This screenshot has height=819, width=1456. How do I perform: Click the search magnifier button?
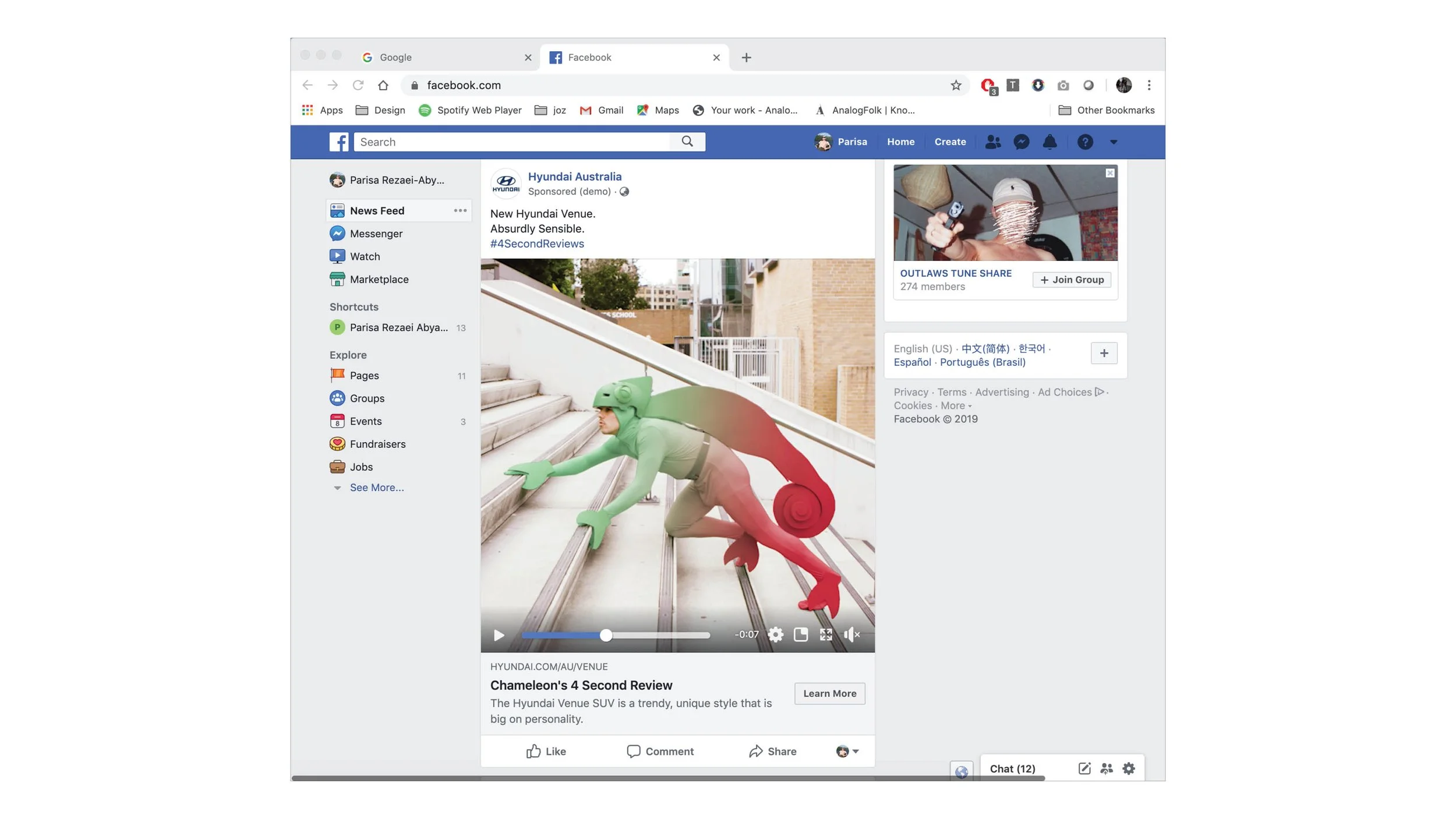pos(687,142)
